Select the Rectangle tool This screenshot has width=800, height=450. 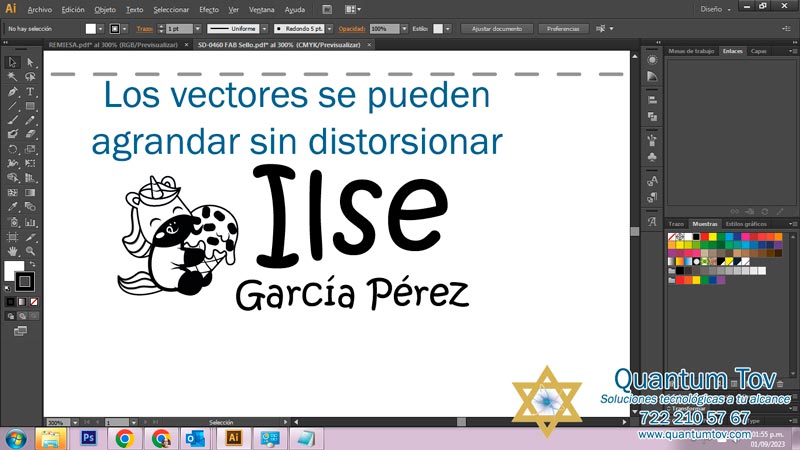30,106
